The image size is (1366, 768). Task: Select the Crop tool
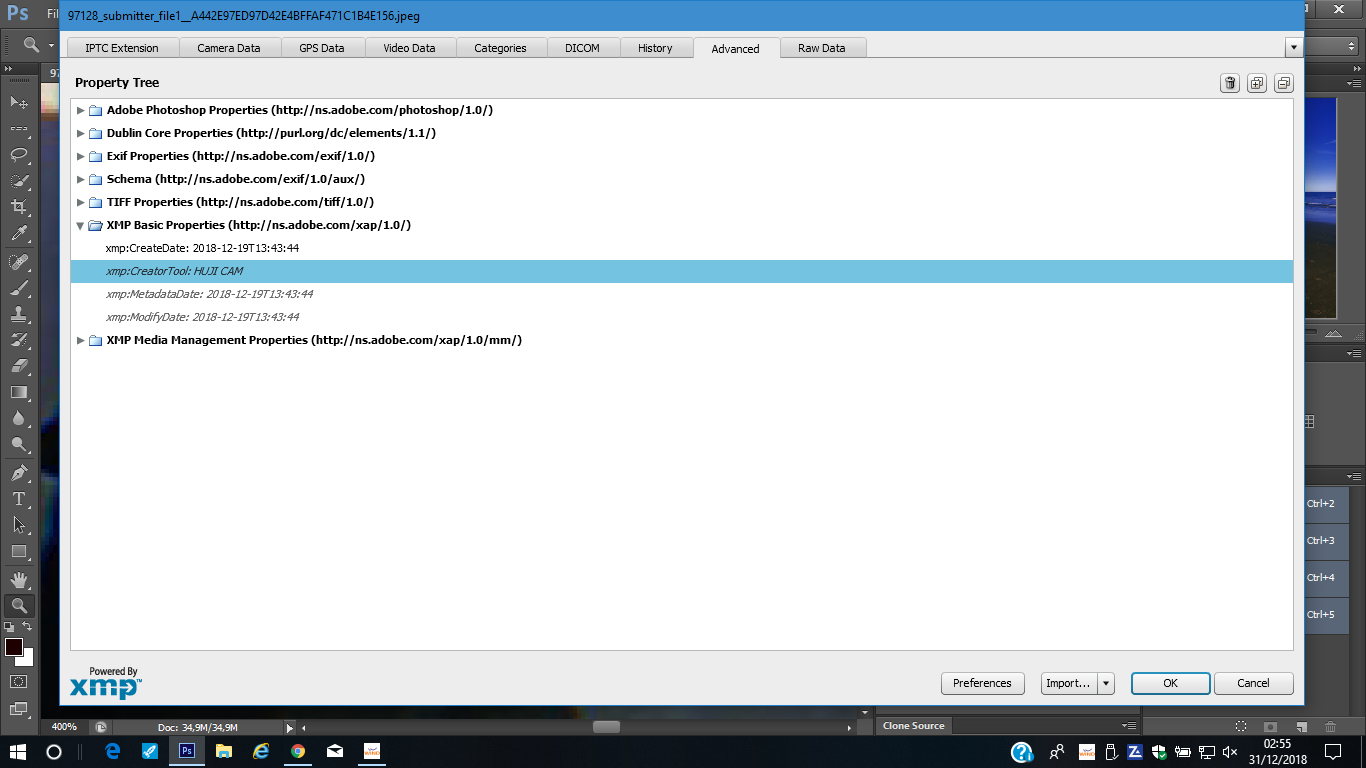pyautogui.click(x=19, y=207)
